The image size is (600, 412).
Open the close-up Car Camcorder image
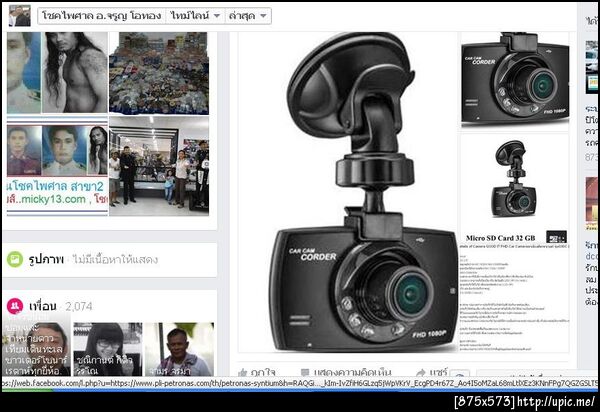point(515,80)
